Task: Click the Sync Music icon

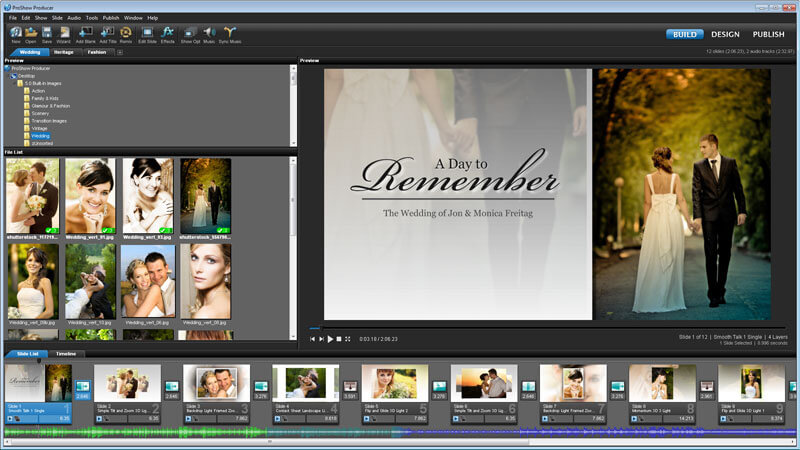Action: (231, 34)
